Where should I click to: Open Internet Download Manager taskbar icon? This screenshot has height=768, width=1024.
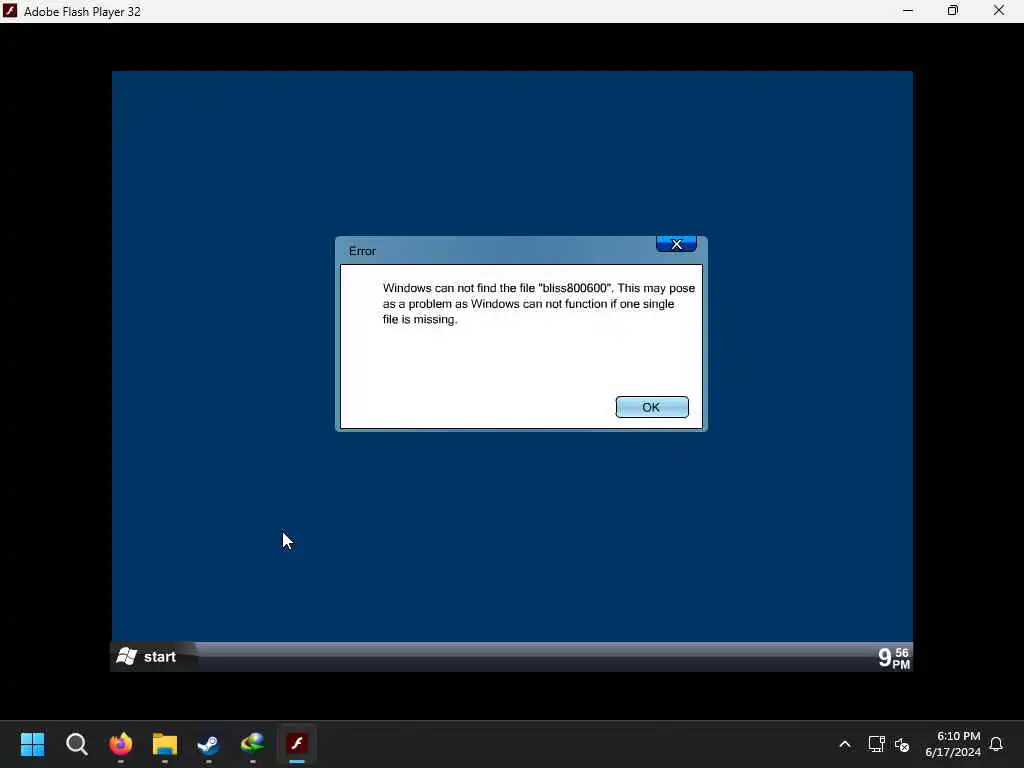click(253, 744)
